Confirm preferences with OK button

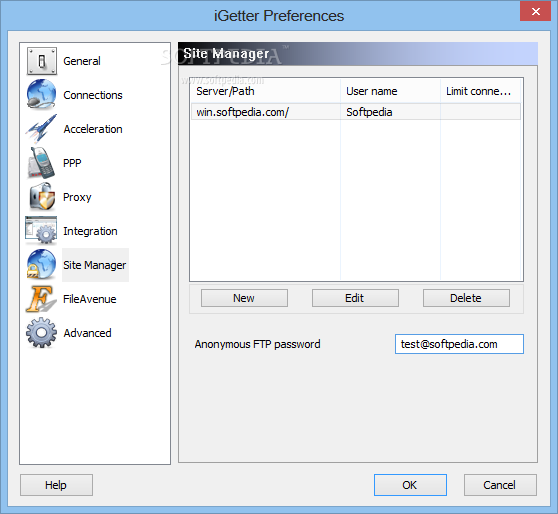tap(410, 485)
